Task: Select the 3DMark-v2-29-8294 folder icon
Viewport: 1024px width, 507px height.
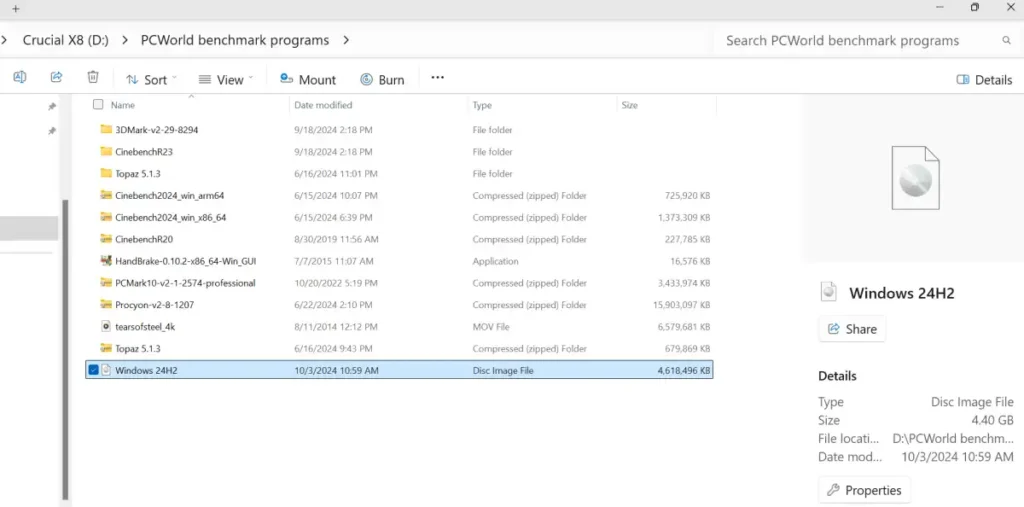Action: 106,129
